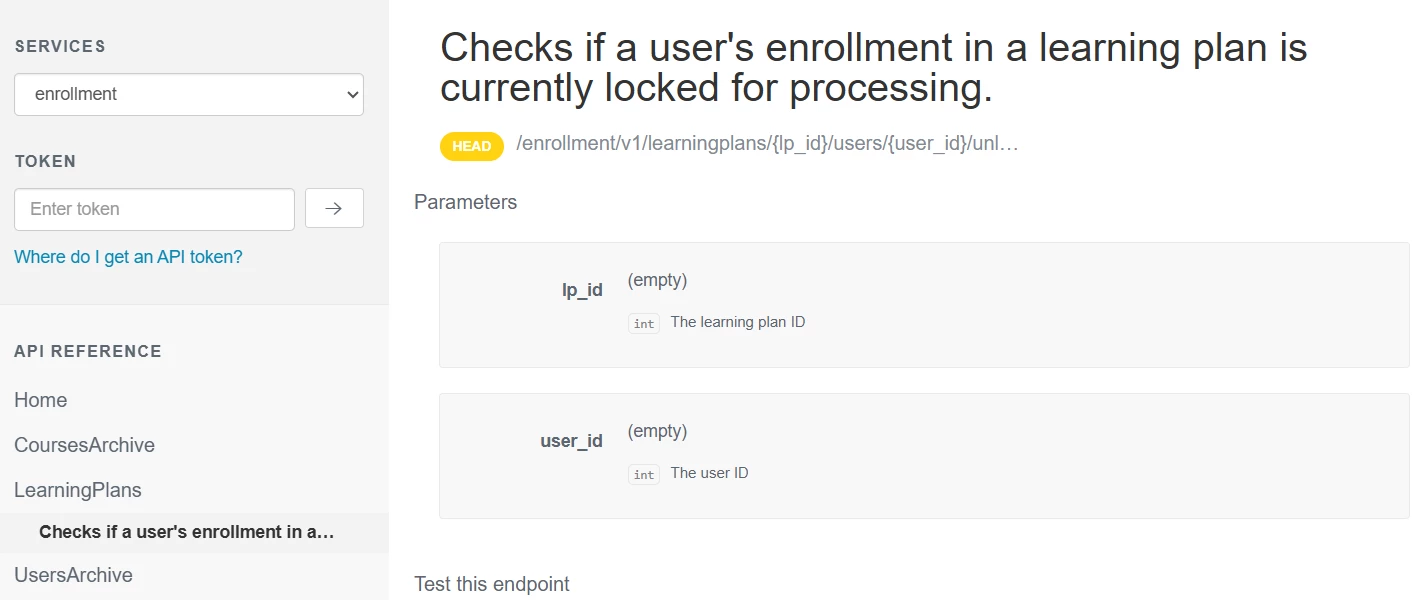
Task: Click the 'Test this endpoint' heading
Action: pos(492,584)
